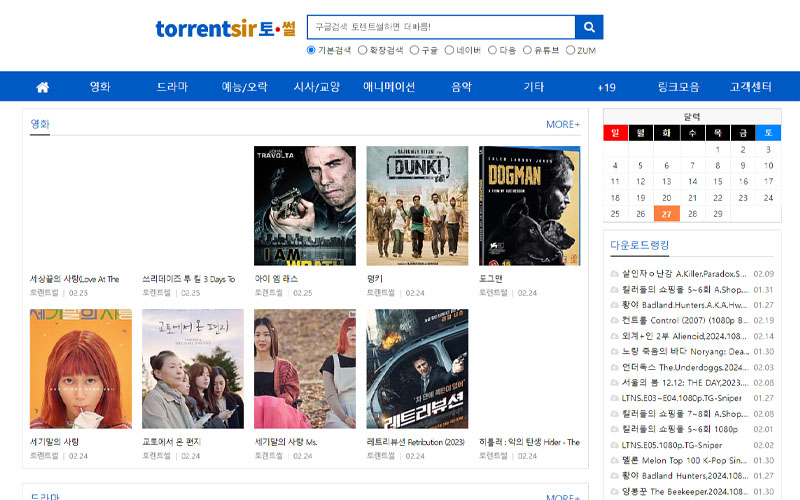Viewport: 800px width, 500px height.
Task: Open the 음악 menu
Action: coord(461,87)
